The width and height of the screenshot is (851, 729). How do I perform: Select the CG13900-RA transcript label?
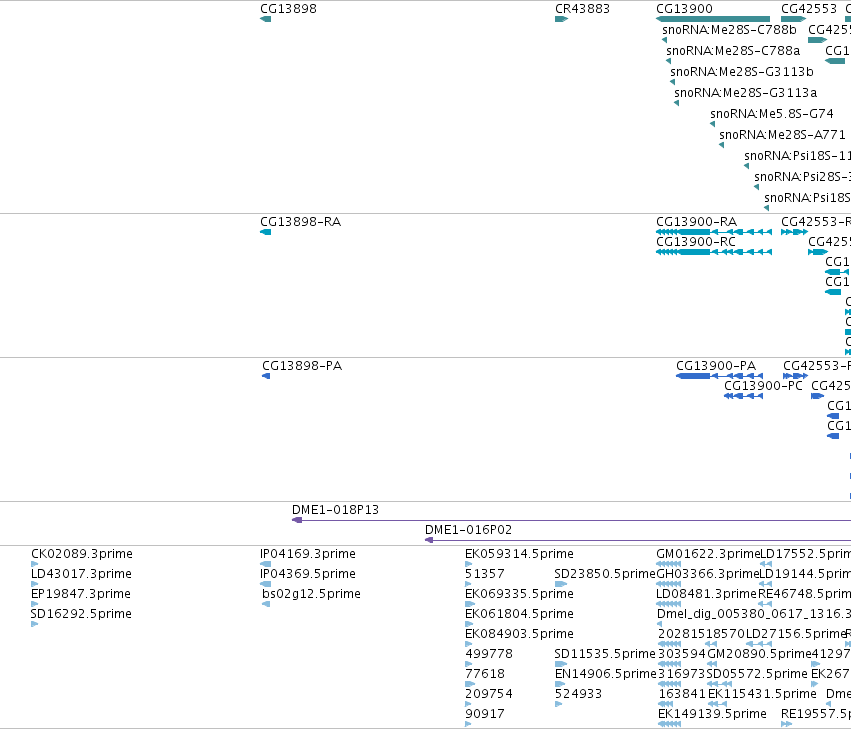(697, 222)
